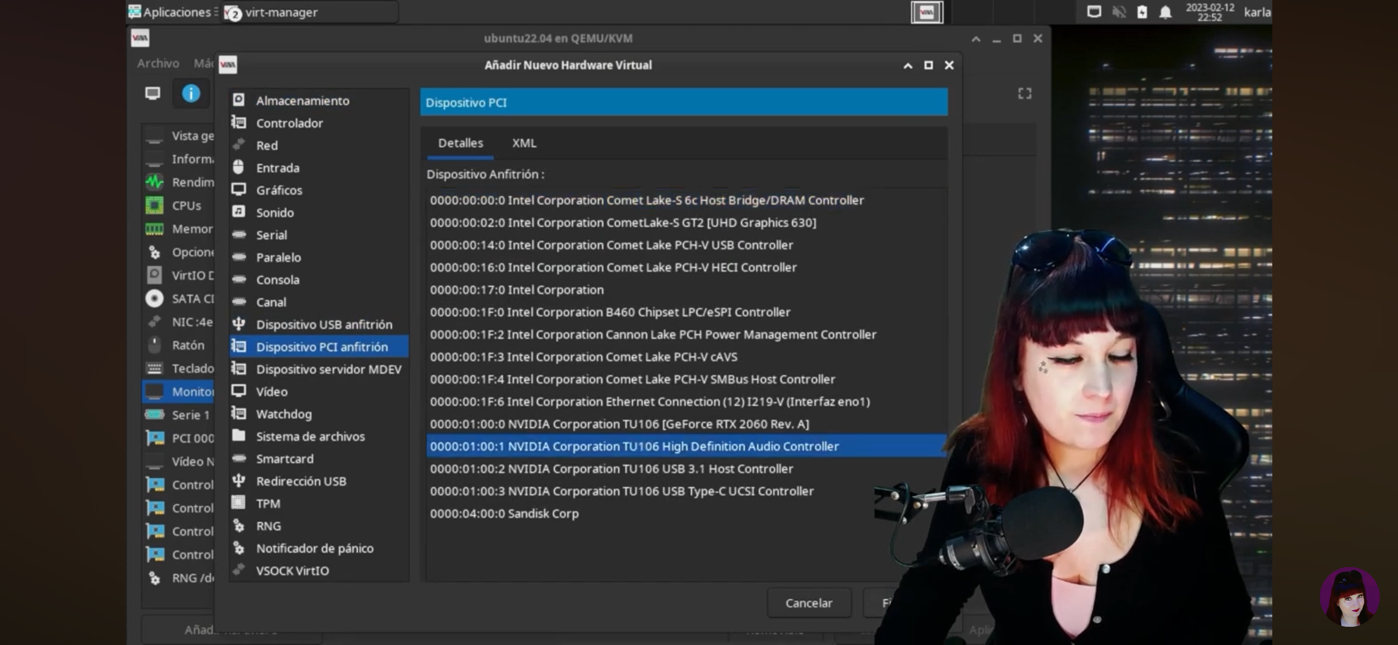Switch to the XML tab
Image resolution: width=1398 pixels, height=645 pixels.
pos(524,143)
